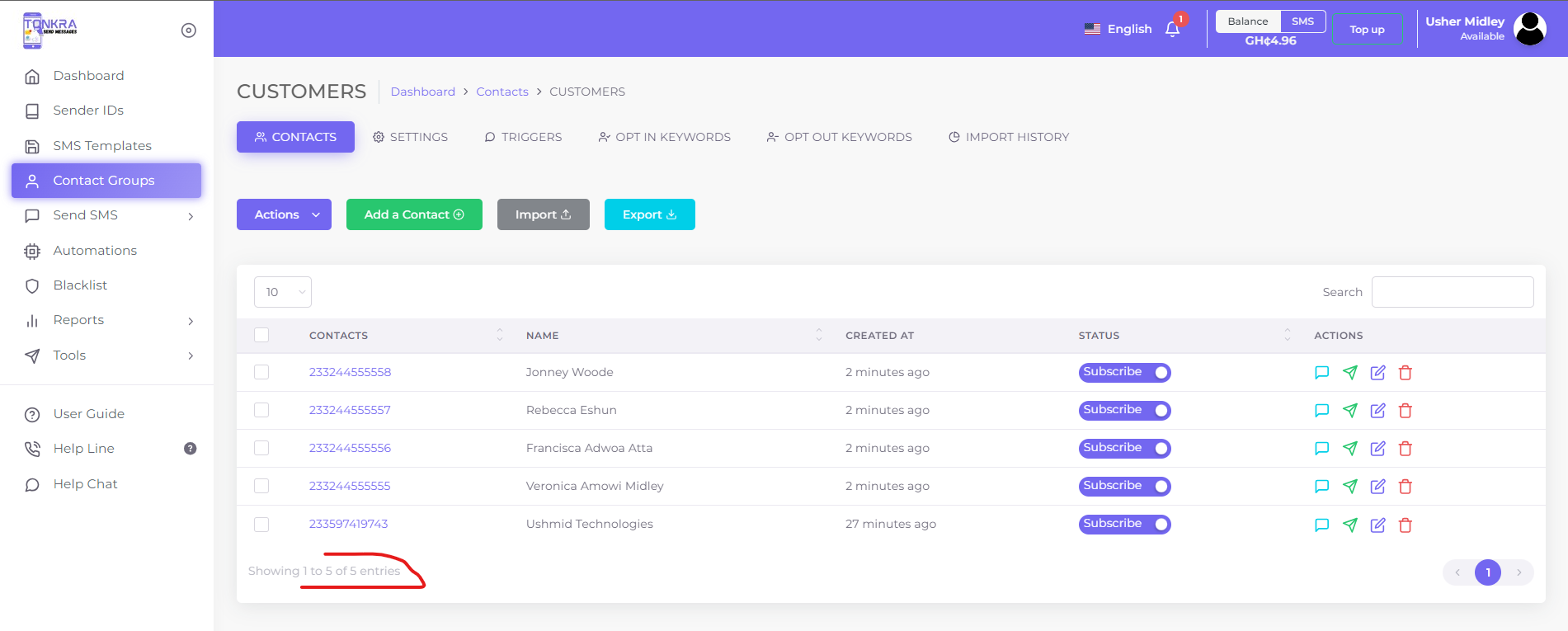
Task: Switch to the Triggers tab
Action: (x=523, y=137)
